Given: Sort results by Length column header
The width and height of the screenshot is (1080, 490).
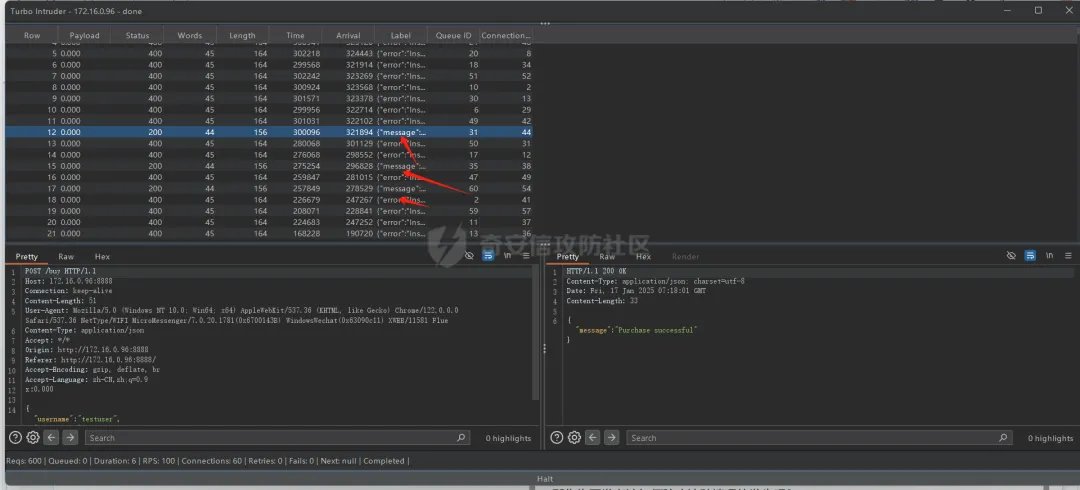Looking at the screenshot, I should (242, 35).
